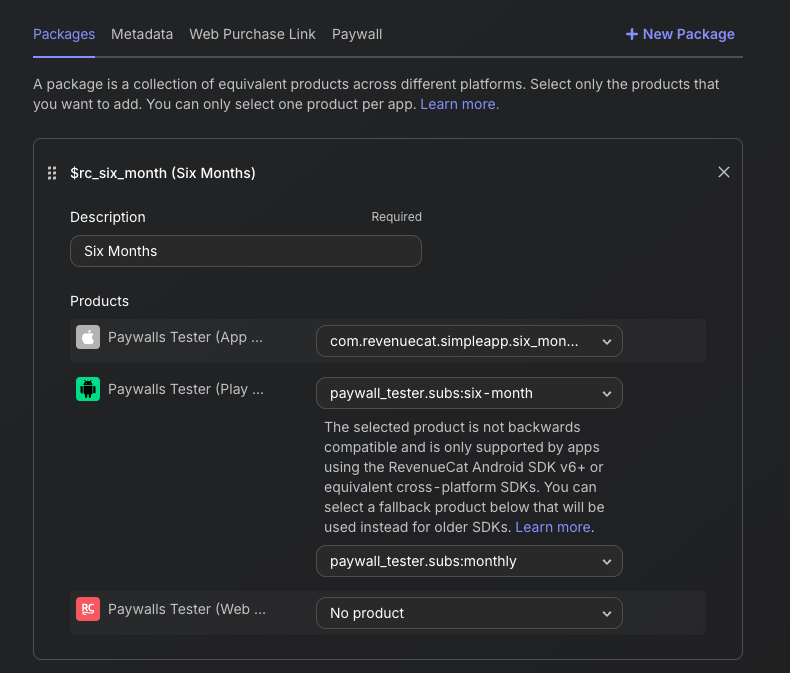Open the No product dropdown for Web

click(x=469, y=613)
